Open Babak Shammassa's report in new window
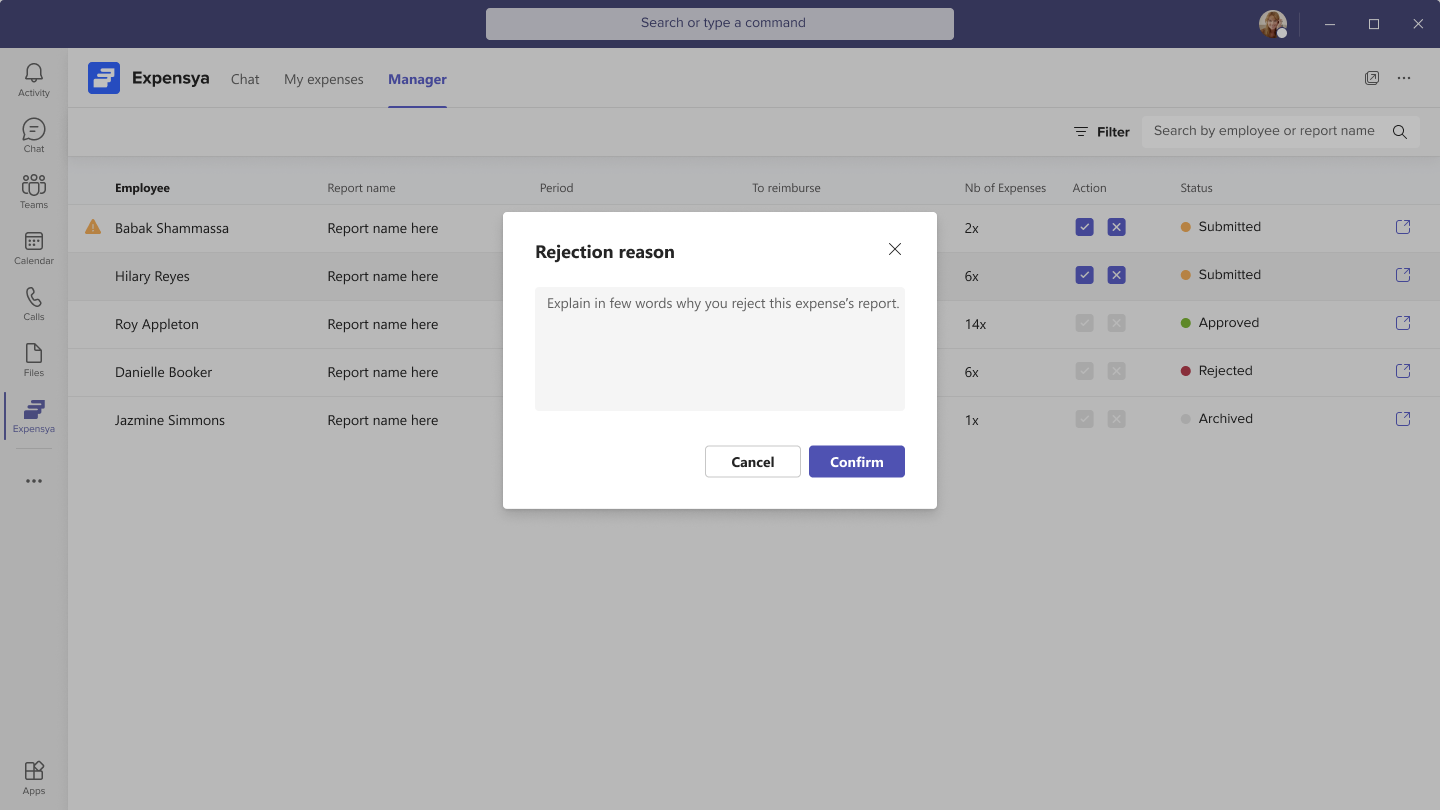Screen dimensions: 1440x810 pyautogui.click(x=1403, y=227)
